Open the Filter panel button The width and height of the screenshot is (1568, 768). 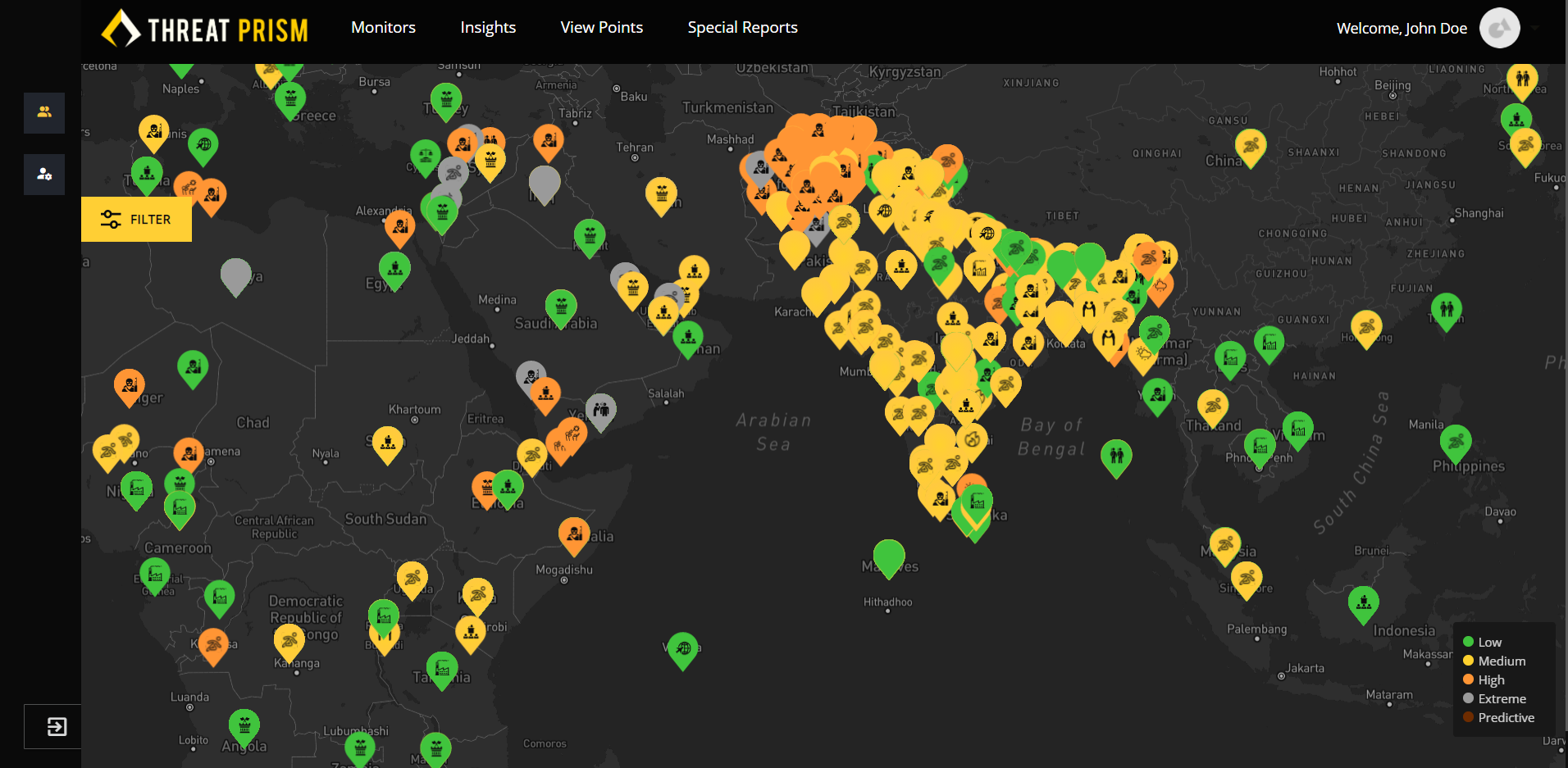136,220
